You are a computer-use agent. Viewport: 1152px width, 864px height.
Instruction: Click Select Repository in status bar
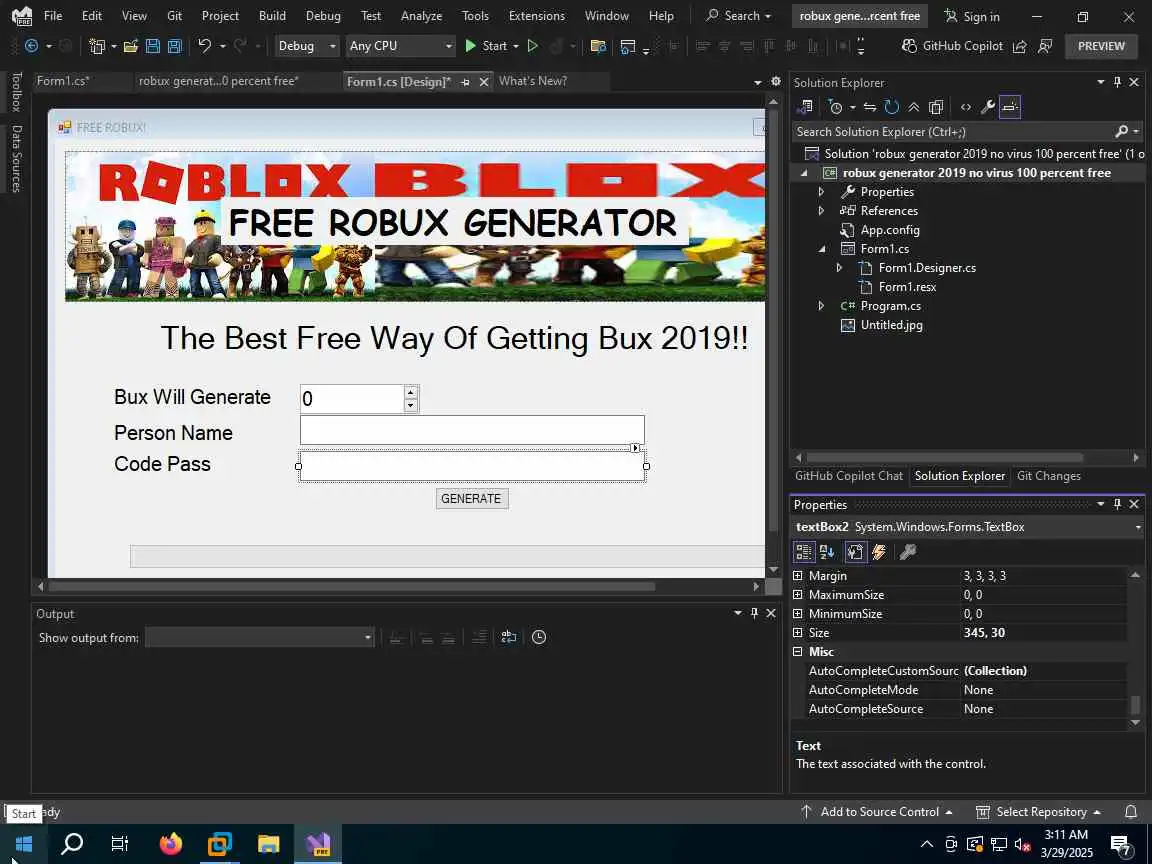pos(1039,812)
